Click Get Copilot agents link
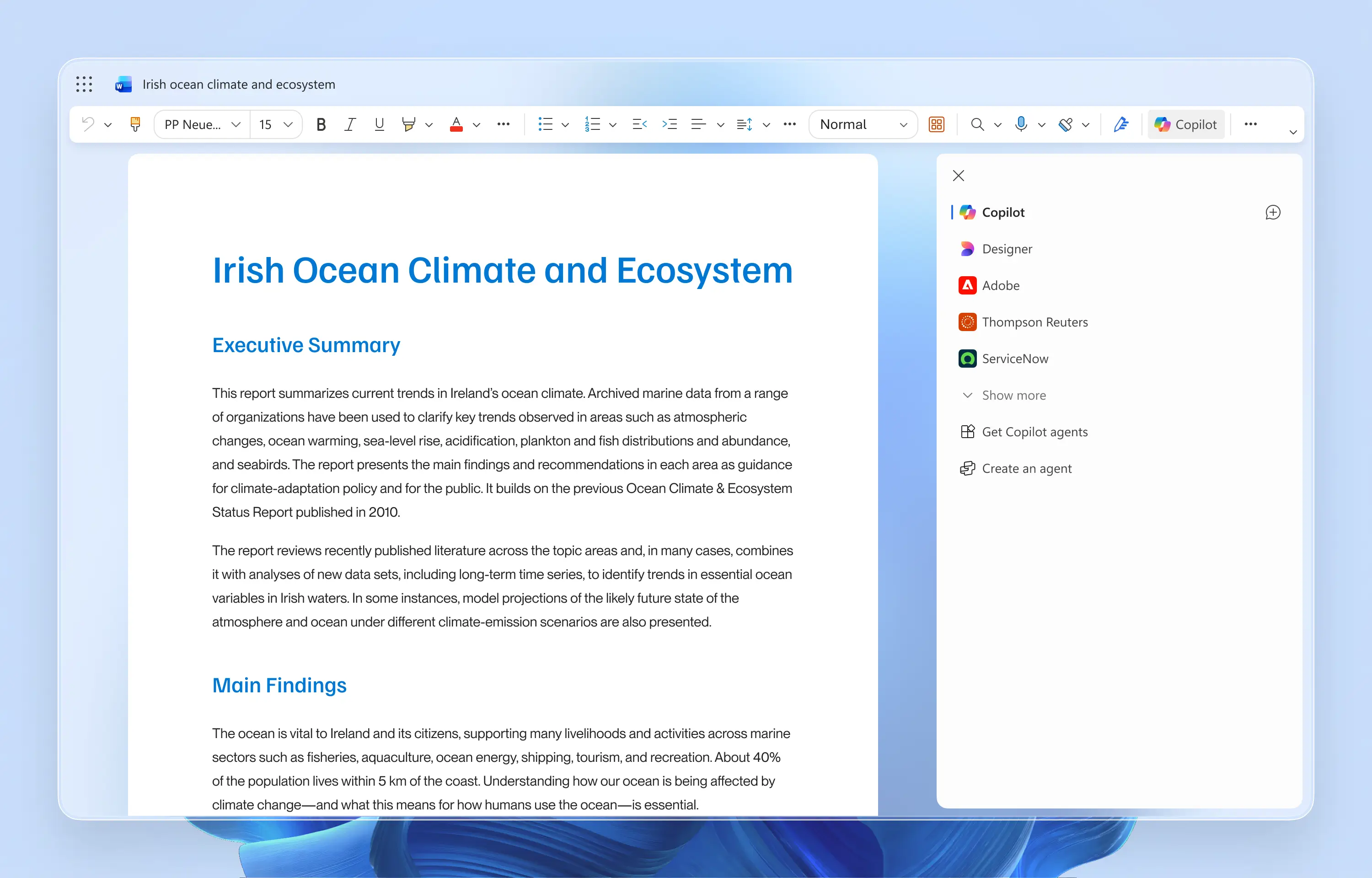This screenshot has width=1372, height=878. pos(1034,432)
